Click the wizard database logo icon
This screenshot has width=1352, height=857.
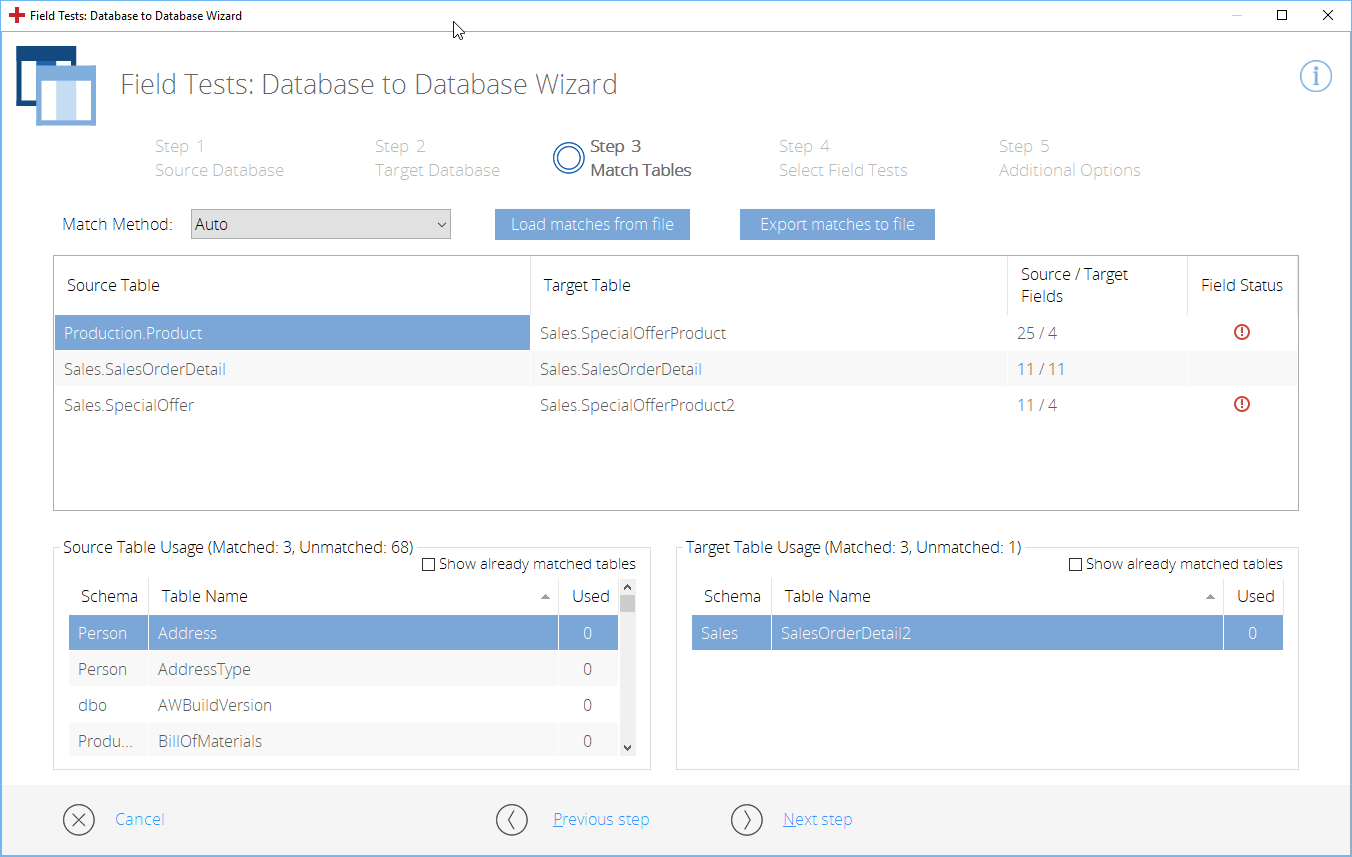(57, 86)
